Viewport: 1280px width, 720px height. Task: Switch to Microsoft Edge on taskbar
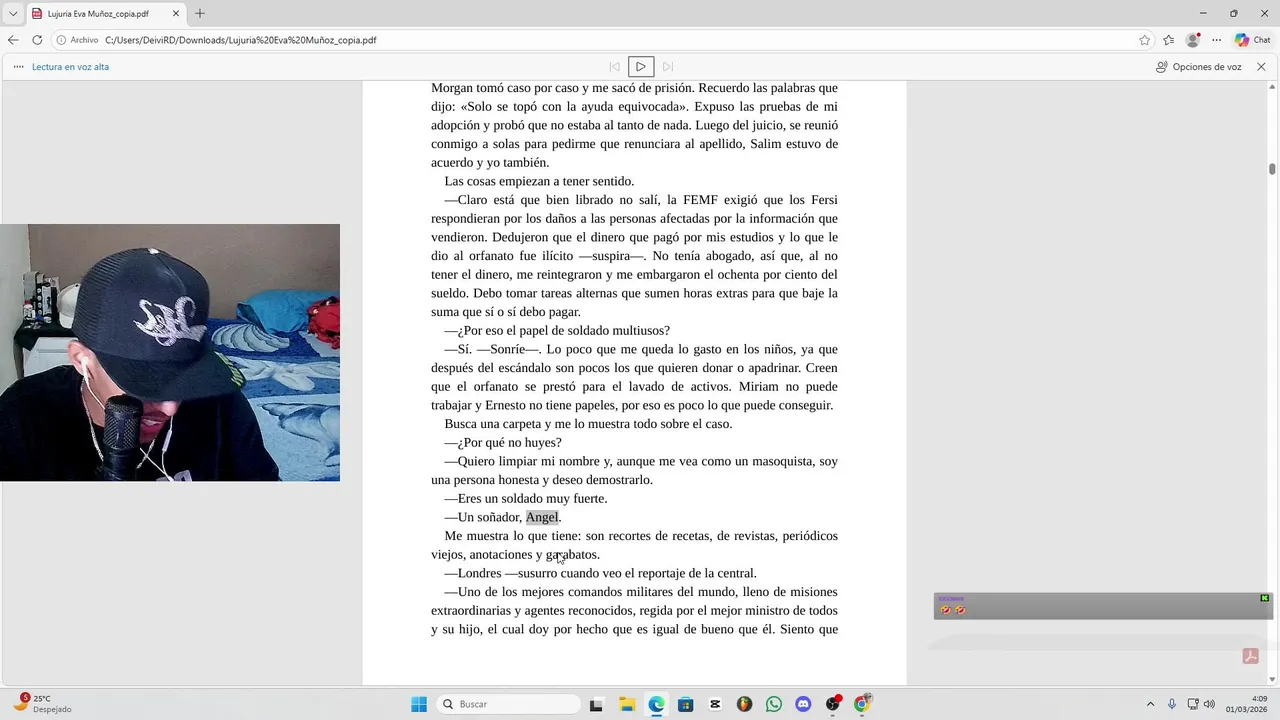[x=656, y=704]
